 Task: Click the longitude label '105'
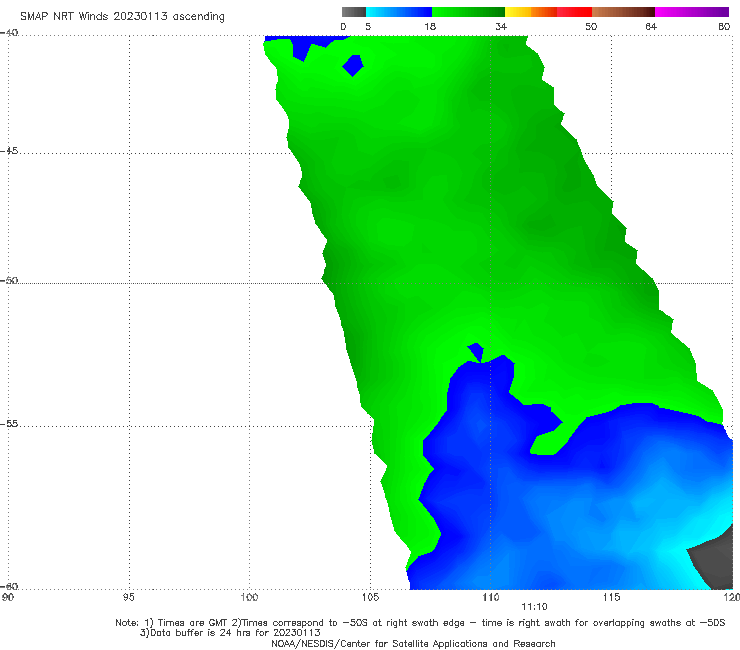click(370, 598)
